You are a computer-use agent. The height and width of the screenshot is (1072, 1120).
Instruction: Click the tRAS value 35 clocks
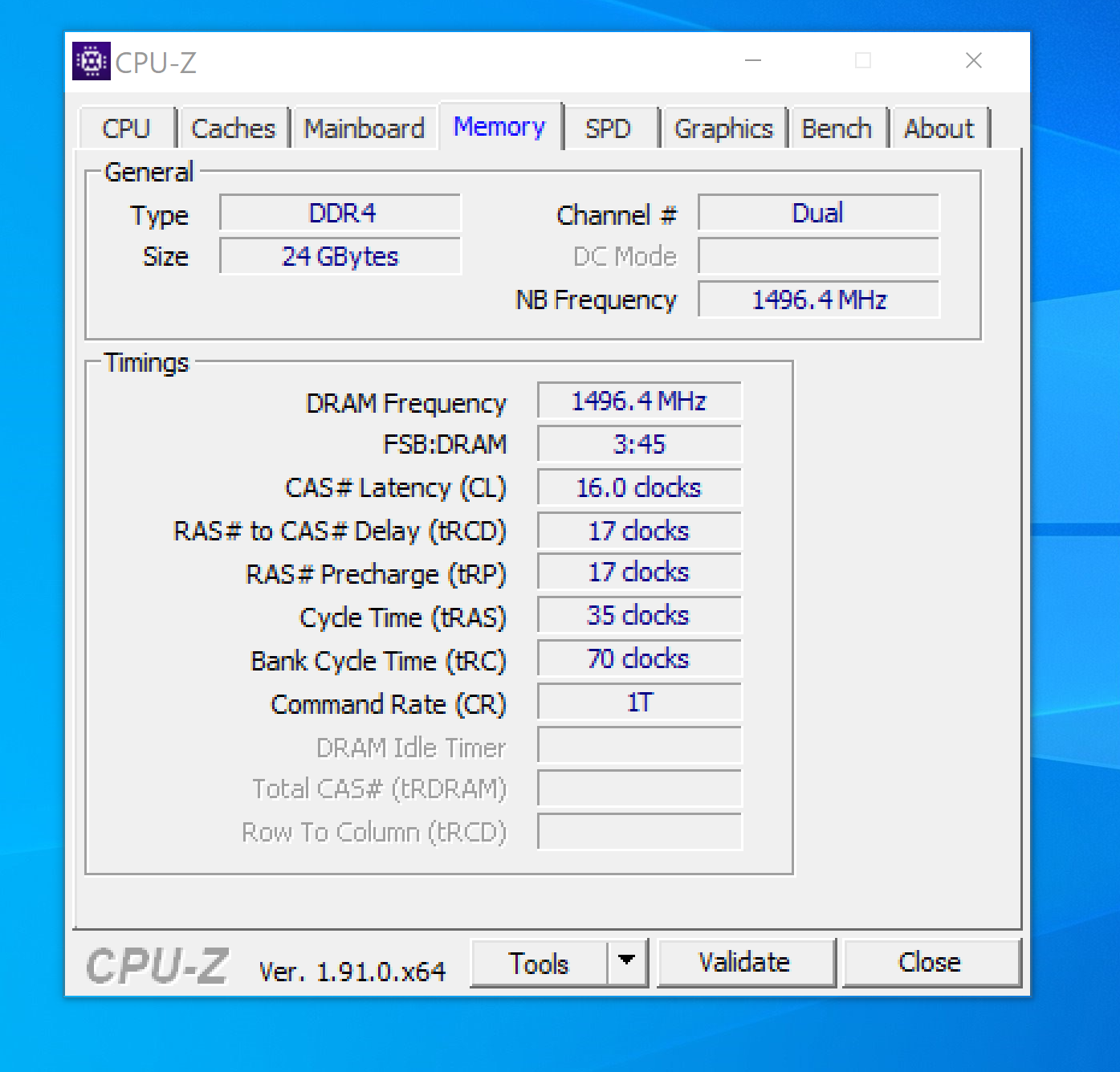pyautogui.click(x=639, y=616)
